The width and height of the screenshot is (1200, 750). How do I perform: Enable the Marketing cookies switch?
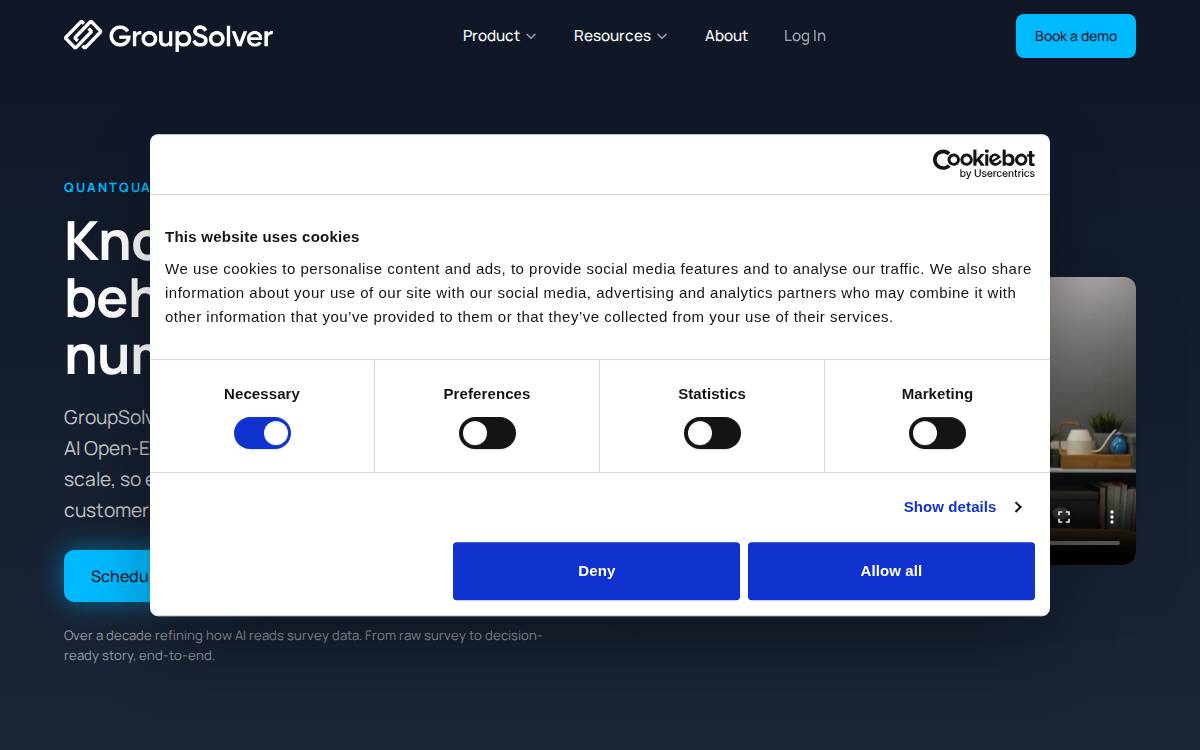click(x=937, y=433)
